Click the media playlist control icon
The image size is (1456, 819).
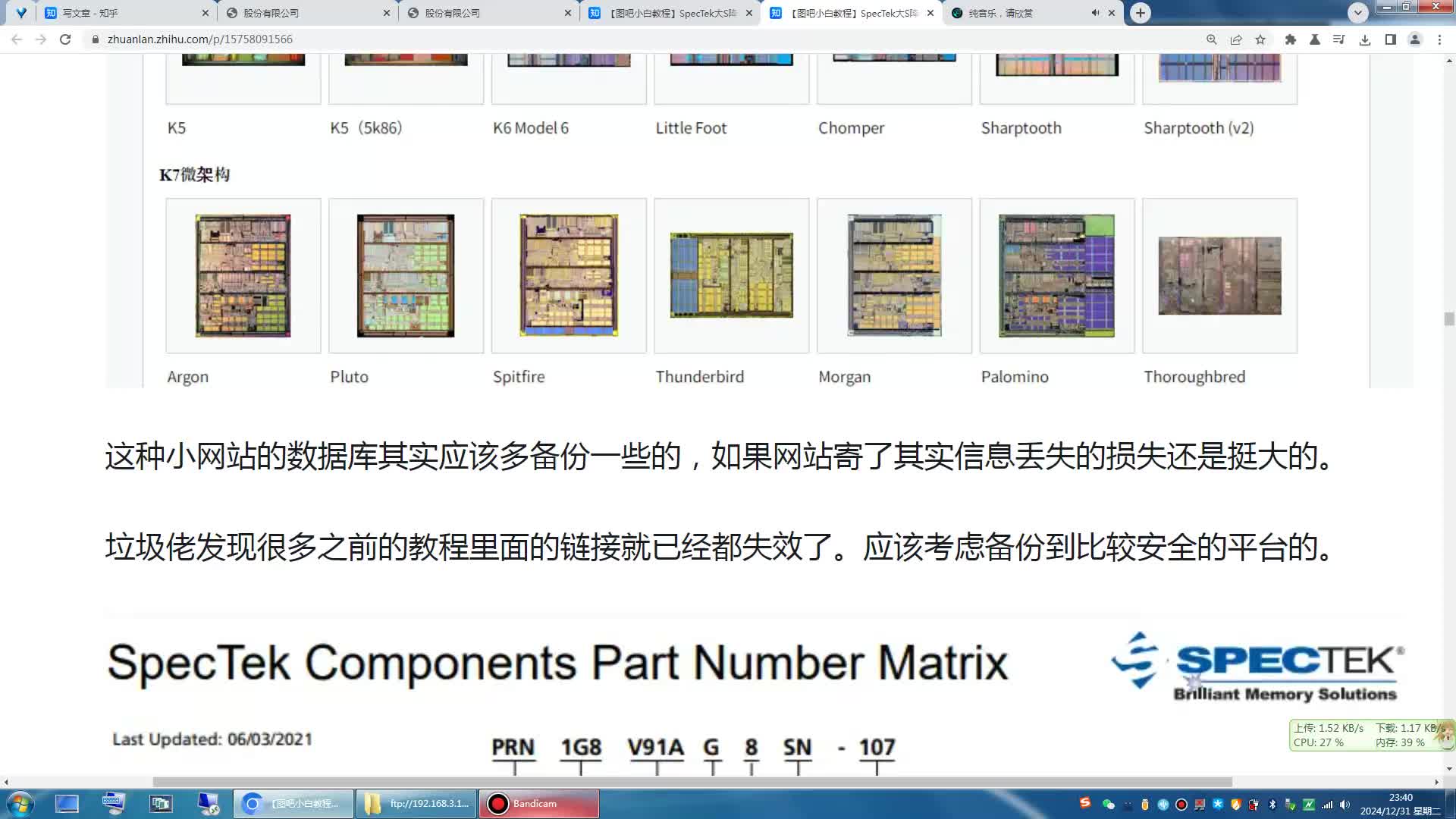pos(1338,39)
